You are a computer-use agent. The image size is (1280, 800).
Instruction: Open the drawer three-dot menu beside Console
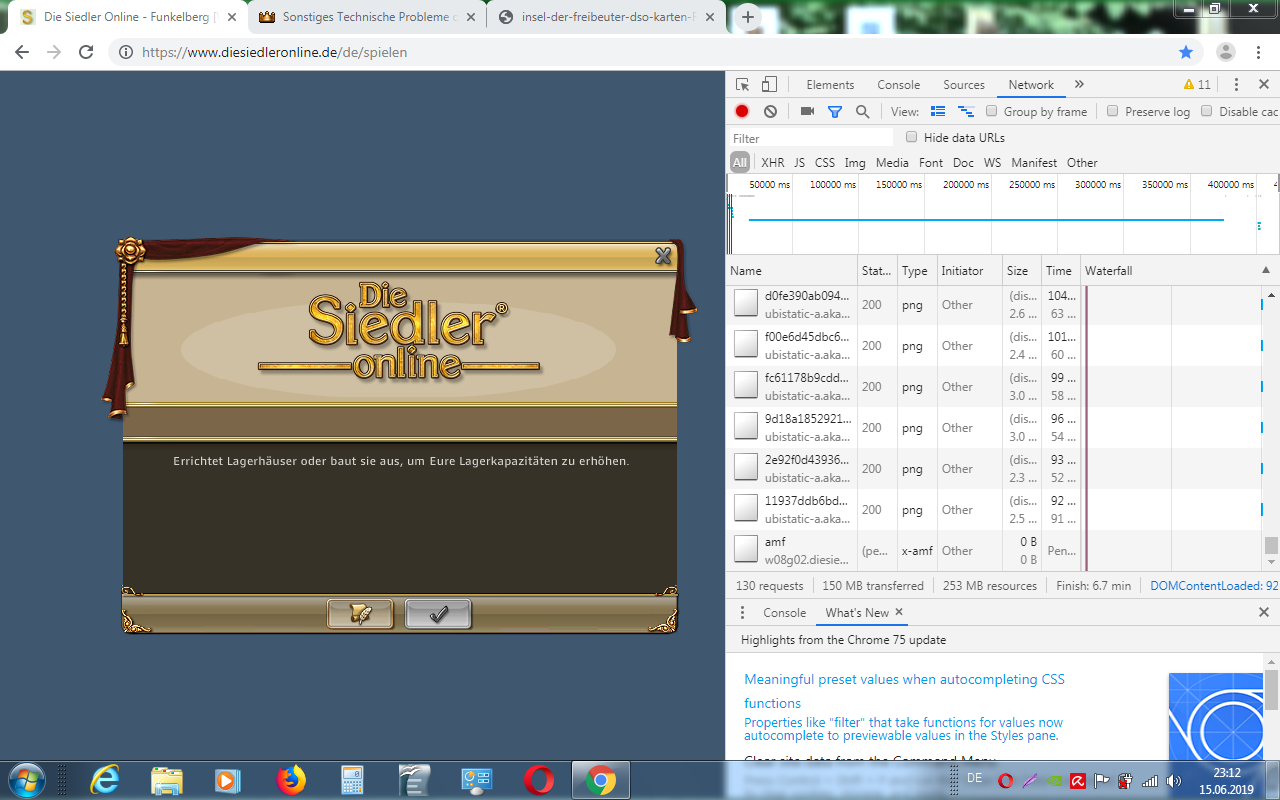pos(742,613)
